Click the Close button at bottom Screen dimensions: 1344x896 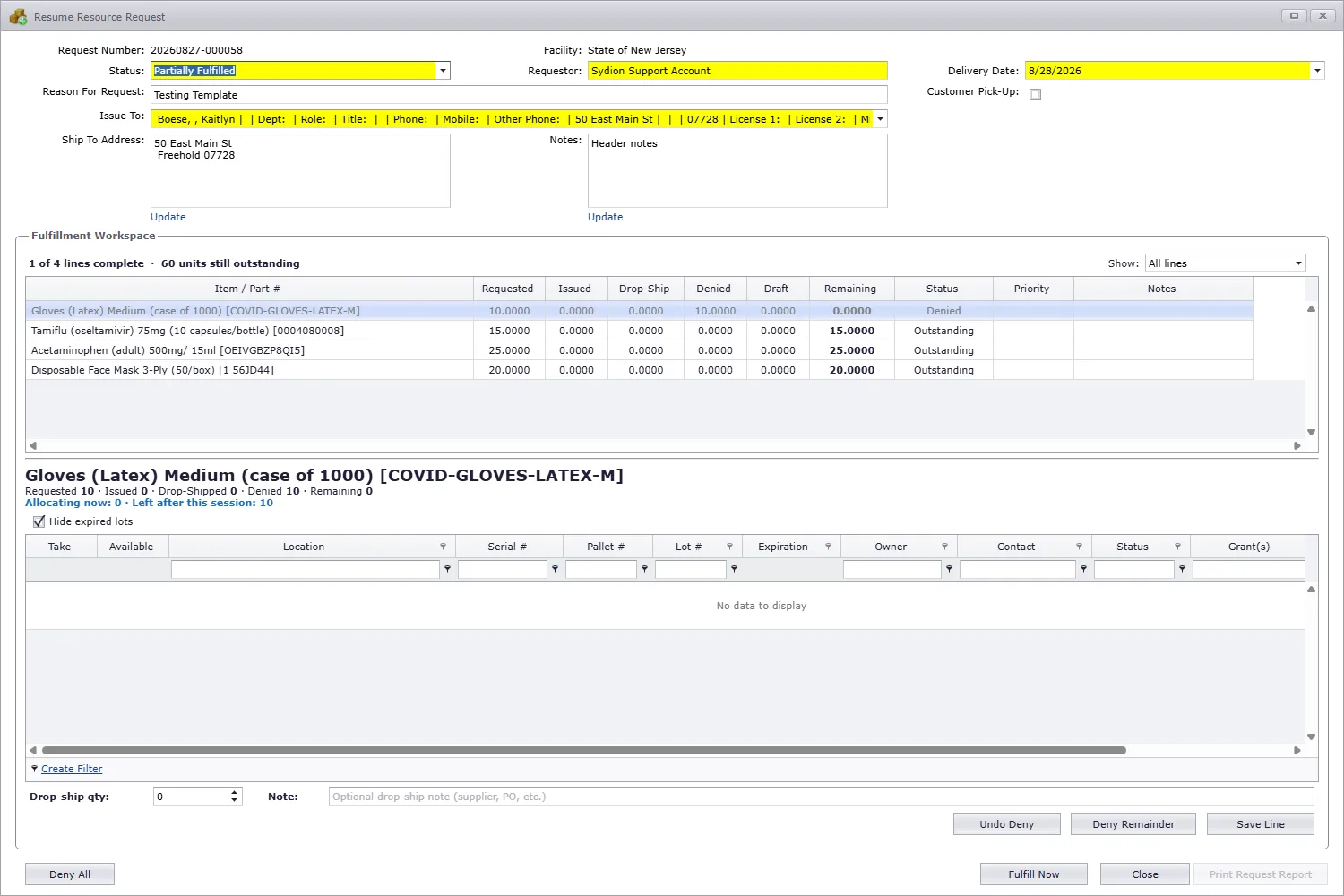(x=1145, y=874)
